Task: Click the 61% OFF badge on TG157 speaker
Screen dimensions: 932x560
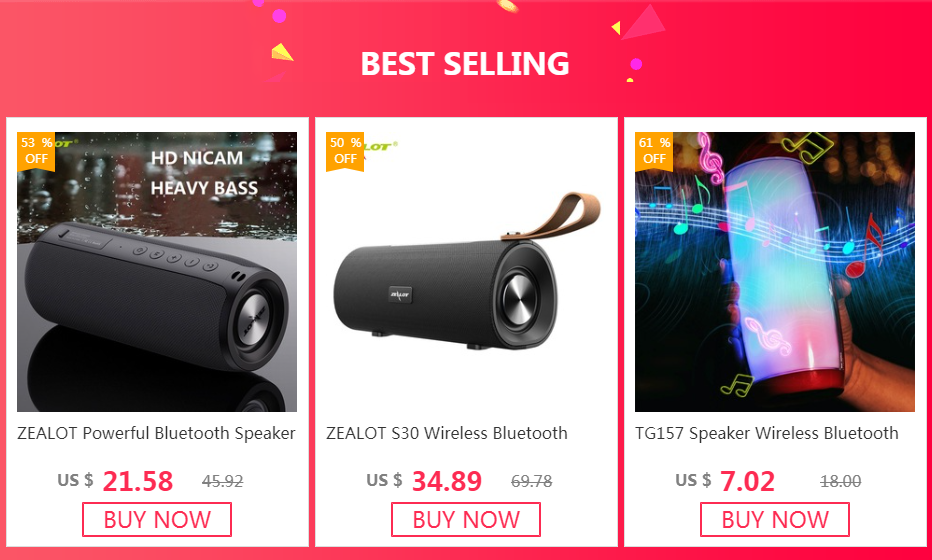Action: point(654,152)
